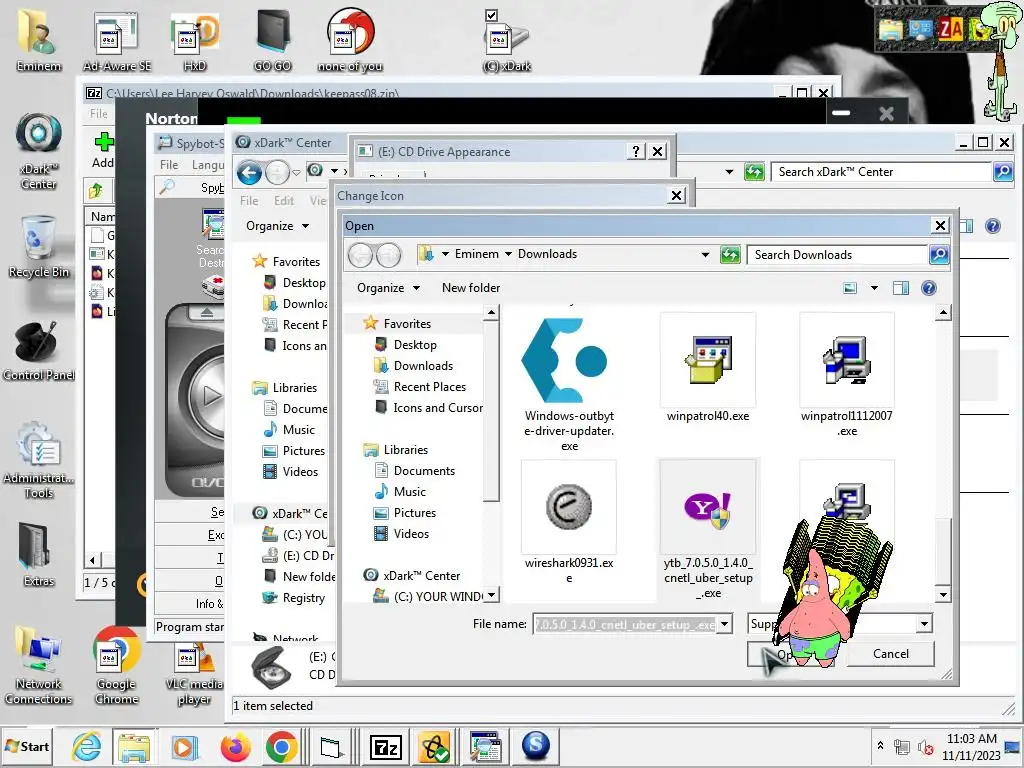
Task: Select Music library in Open dialog
Action: (x=409, y=492)
